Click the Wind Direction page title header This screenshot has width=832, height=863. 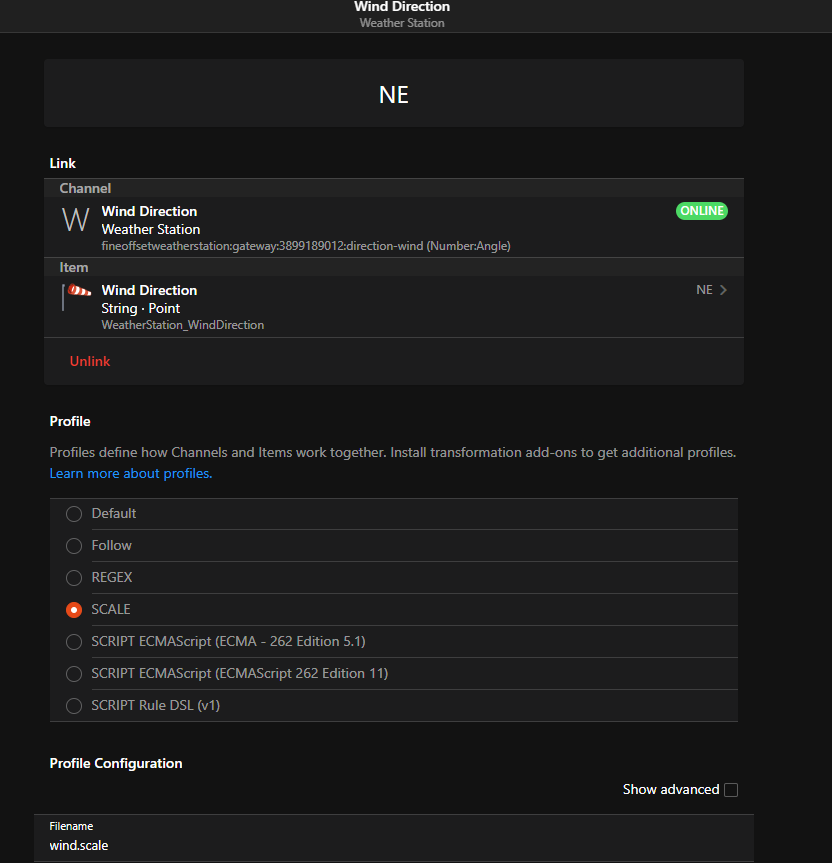[402, 8]
